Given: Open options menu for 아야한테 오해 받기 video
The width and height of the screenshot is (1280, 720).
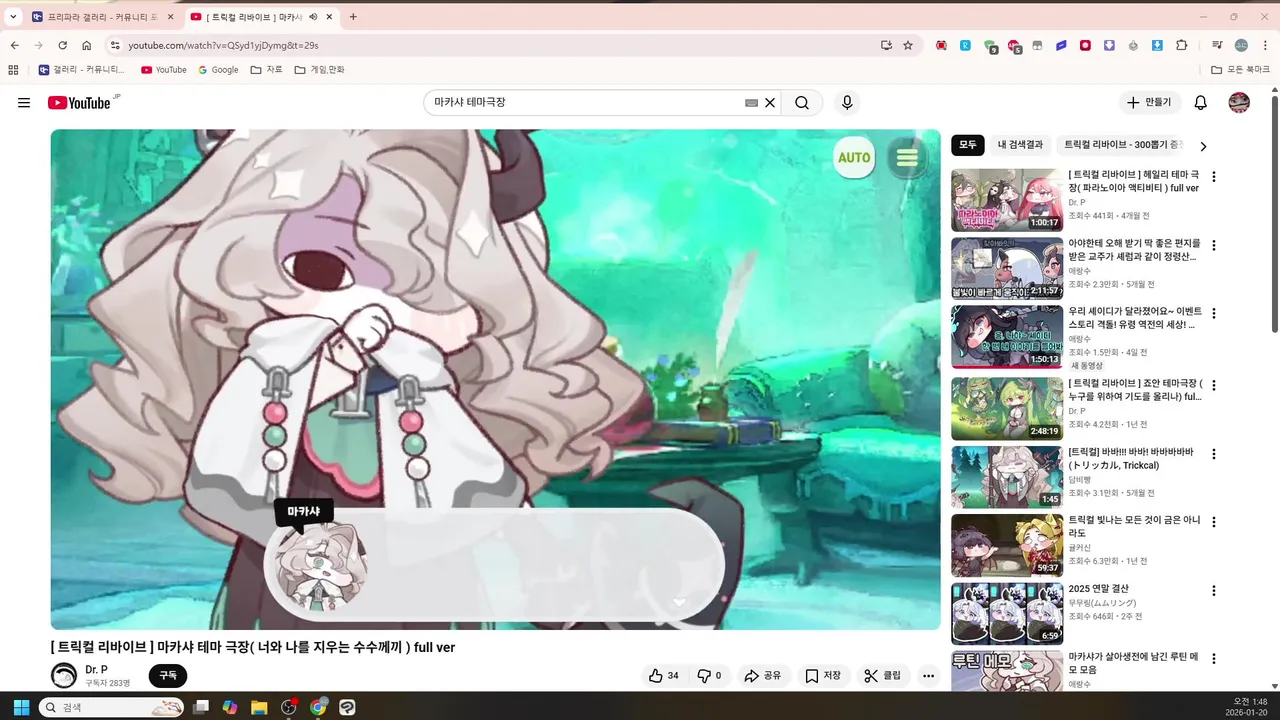Looking at the screenshot, I should pyautogui.click(x=1214, y=245).
